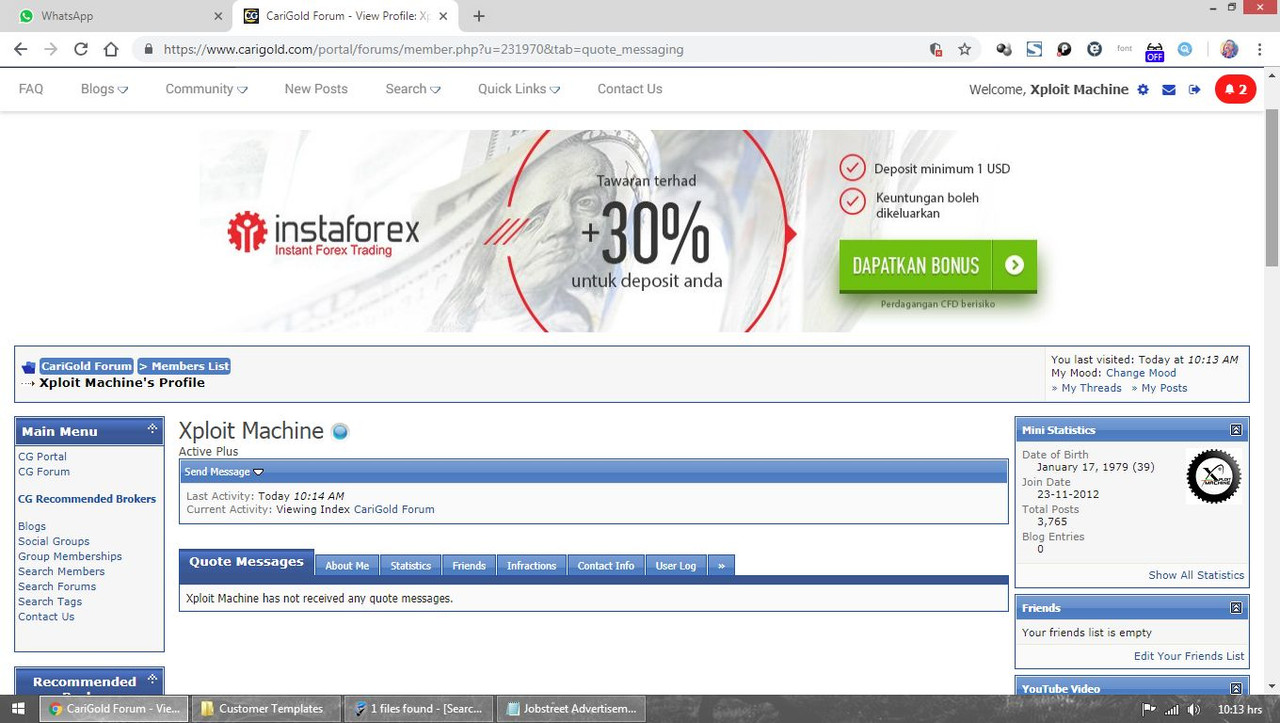Go back with browser back arrow
The image size is (1280, 723).
20,49
